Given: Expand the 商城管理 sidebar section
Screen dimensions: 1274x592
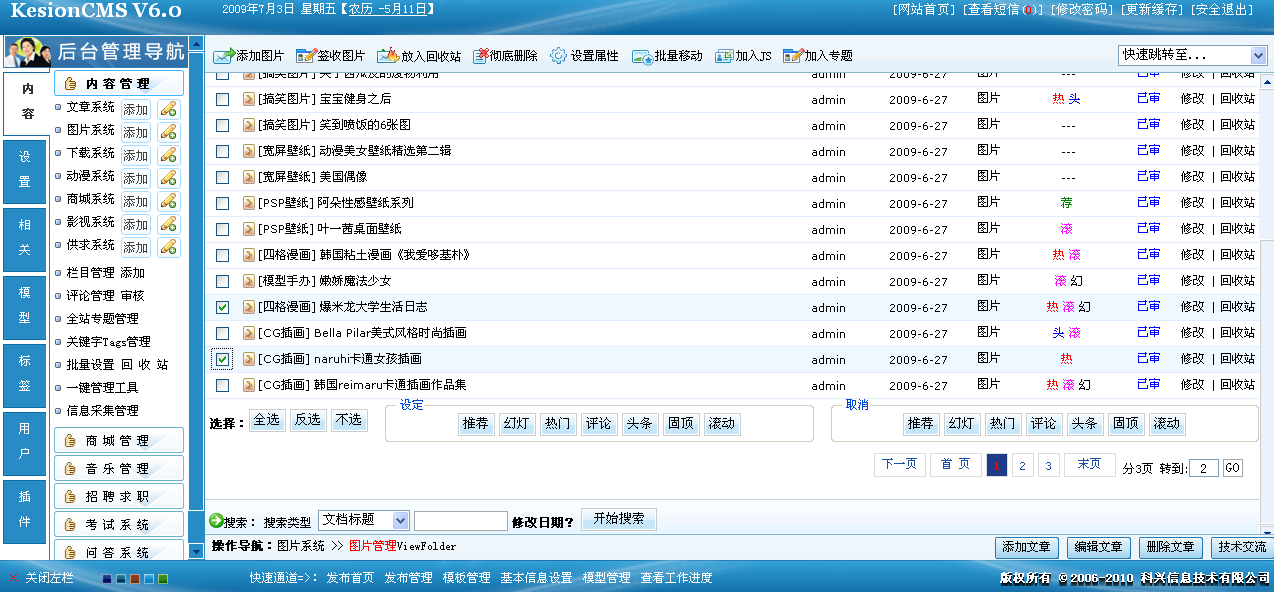Looking at the screenshot, I should 118,441.
